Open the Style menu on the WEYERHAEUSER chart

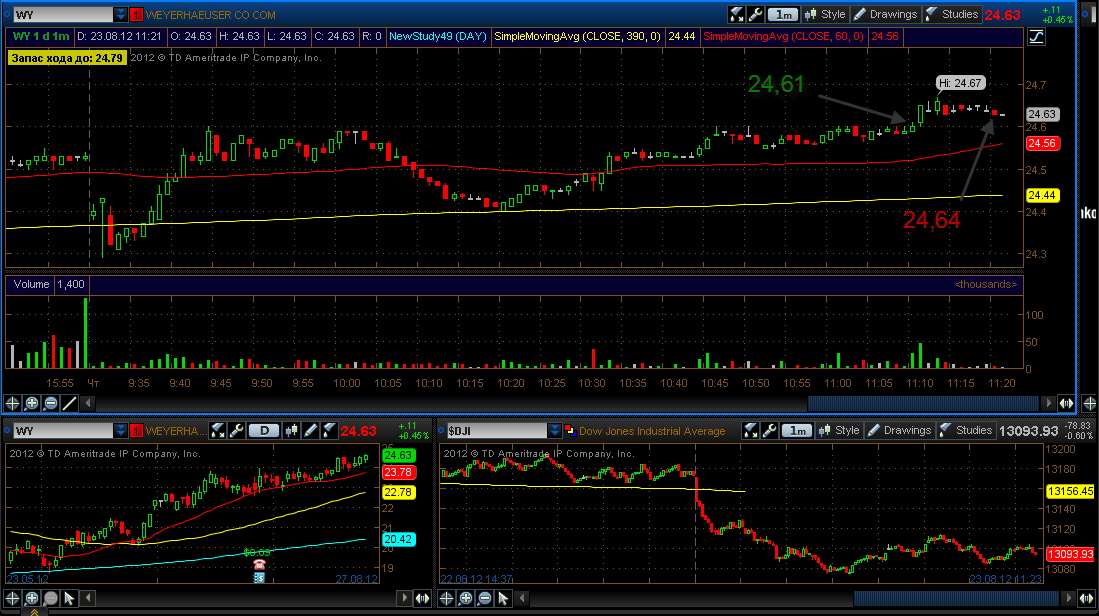pos(826,14)
